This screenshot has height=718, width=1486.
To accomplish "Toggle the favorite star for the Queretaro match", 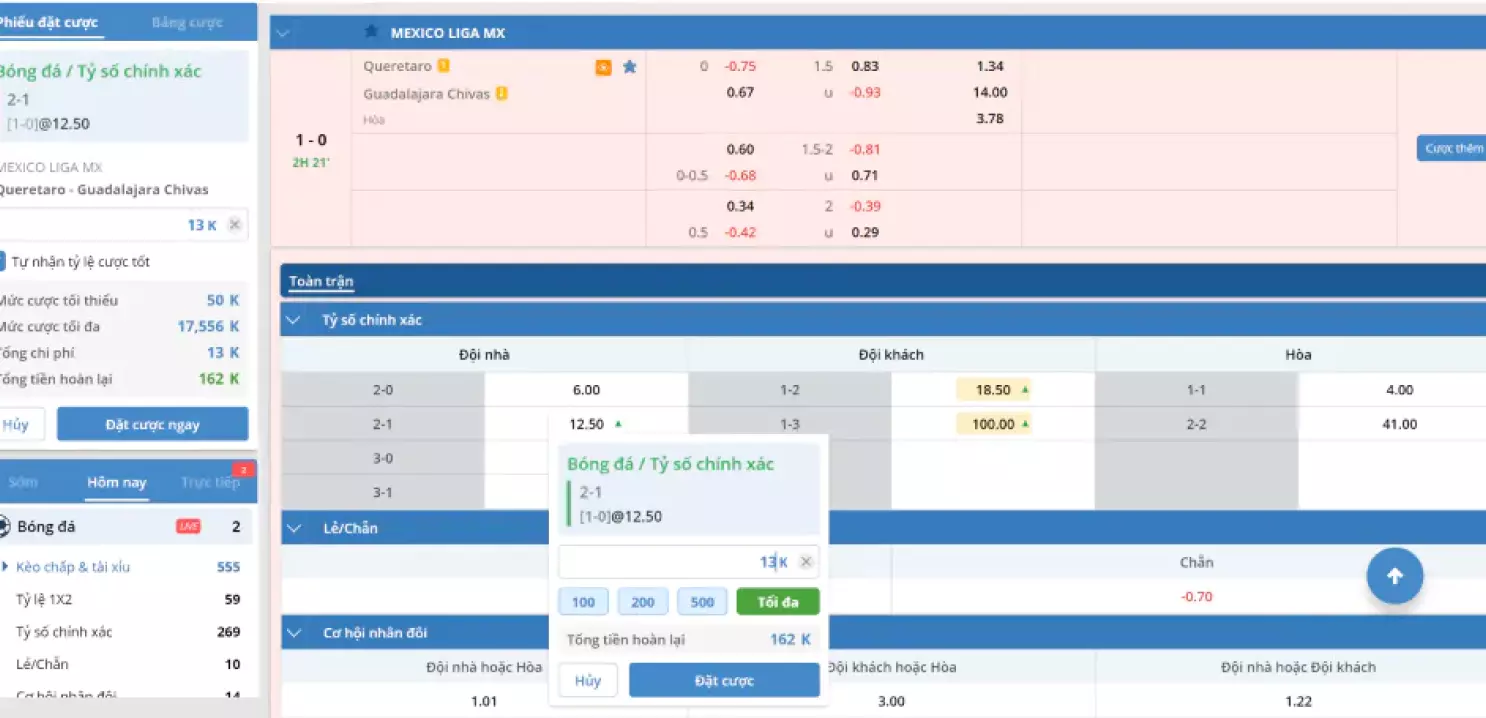I will [629, 66].
